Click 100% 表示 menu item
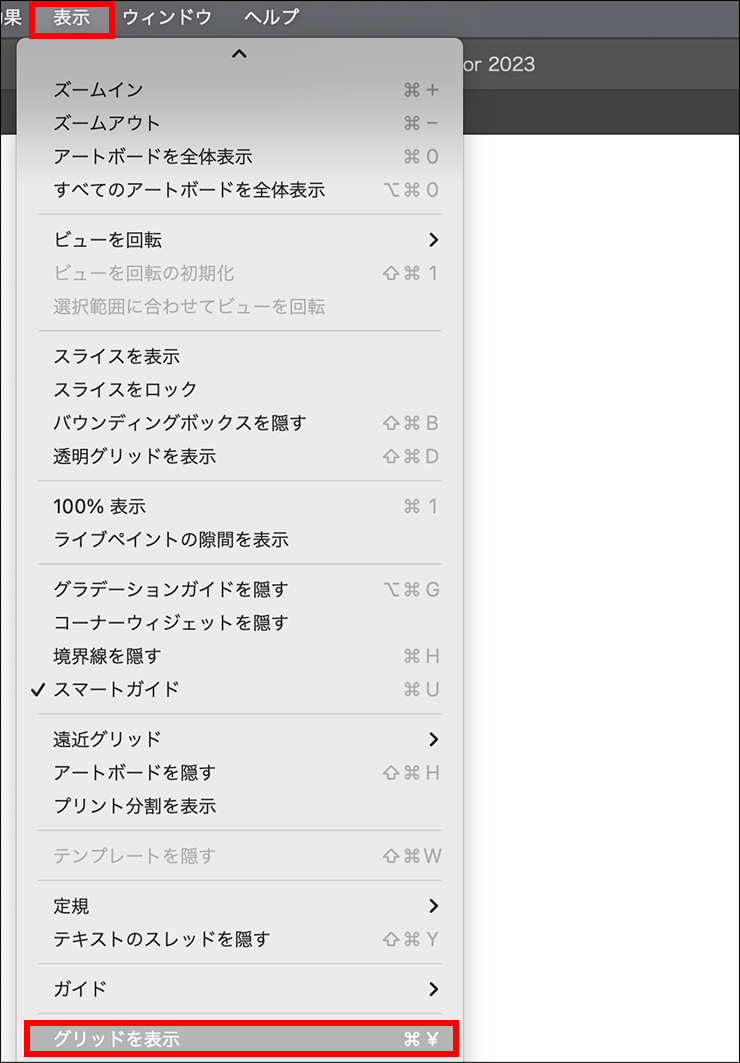This screenshot has height=1063, width=740. coord(99,507)
